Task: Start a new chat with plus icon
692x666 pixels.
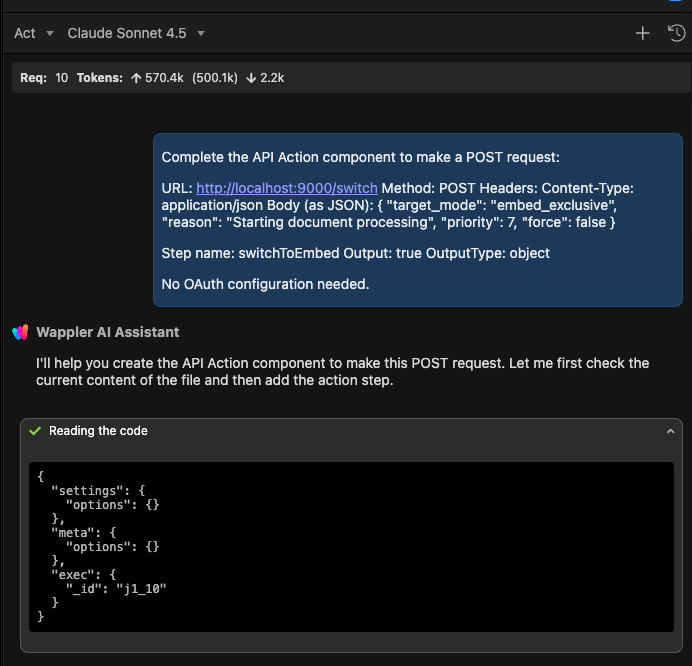Action: 643,33
